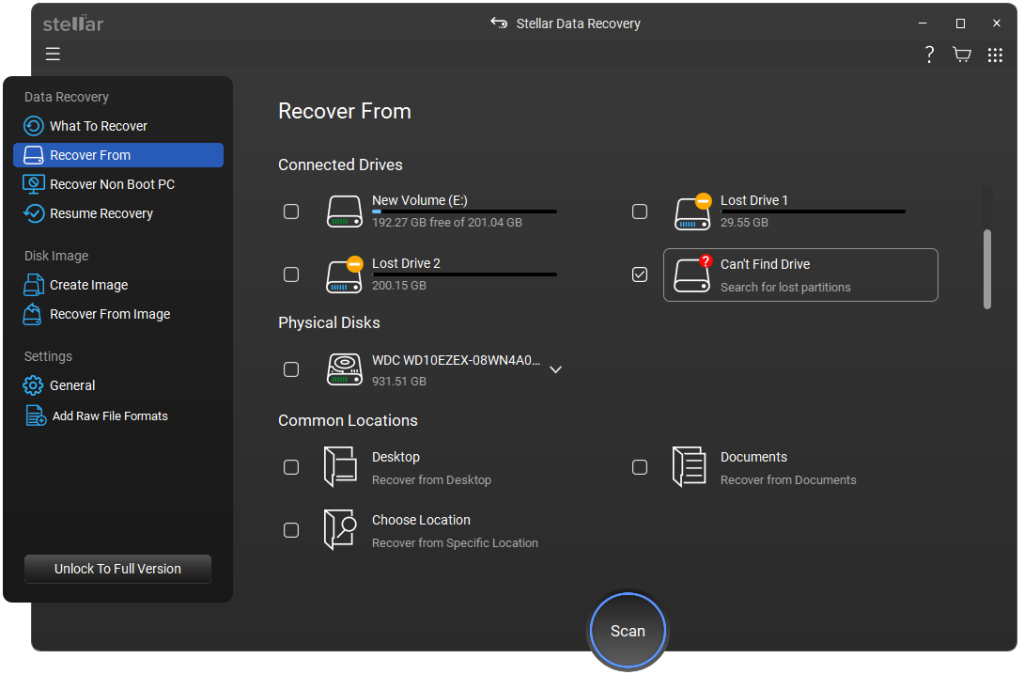Expand the WDC WD10EZEX disk chevron
Image resolution: width=1024 pixels, height=674 pixels.
coord(556,369)
